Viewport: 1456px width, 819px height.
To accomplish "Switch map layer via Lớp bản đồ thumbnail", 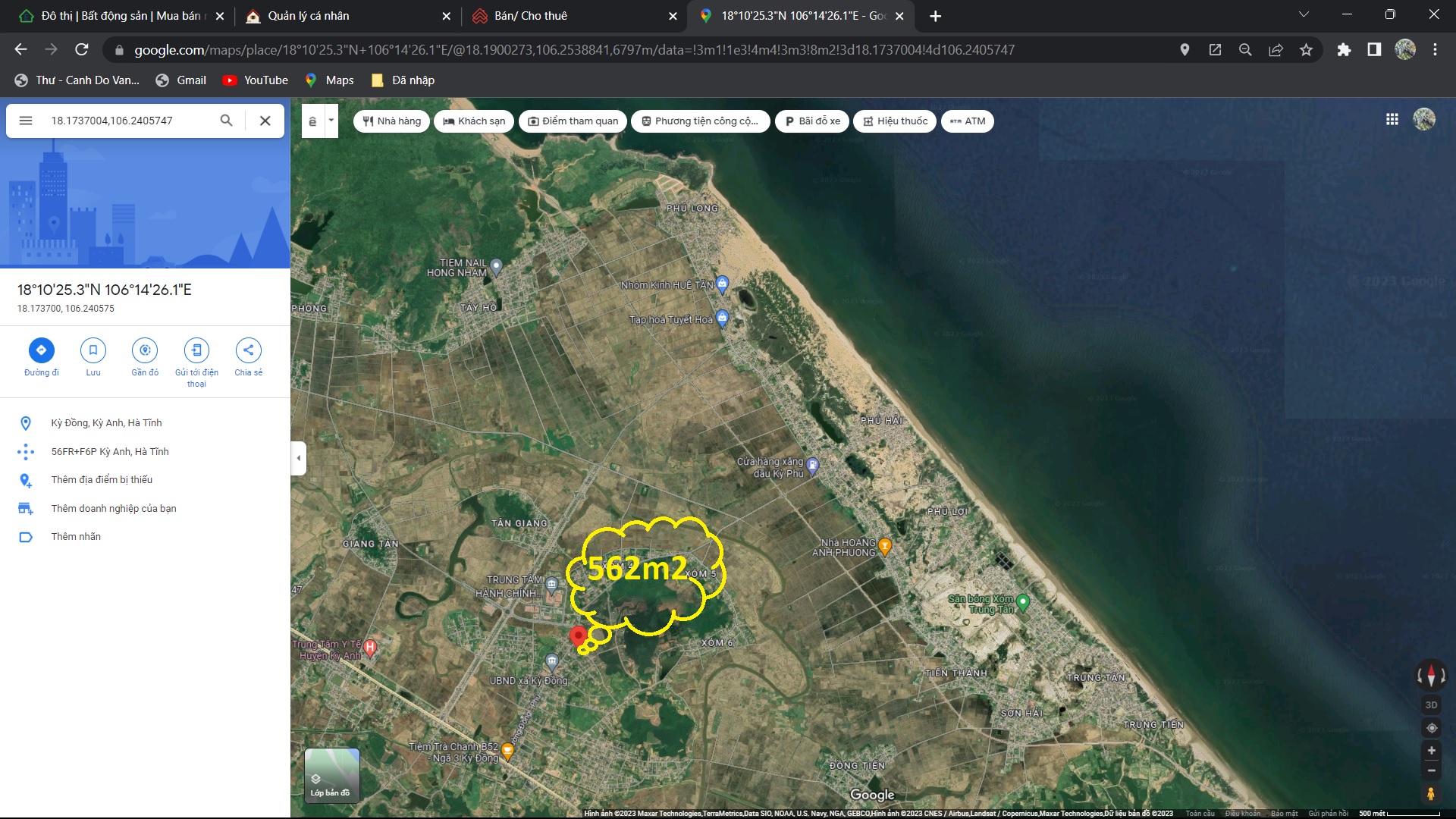I will 331,775.
